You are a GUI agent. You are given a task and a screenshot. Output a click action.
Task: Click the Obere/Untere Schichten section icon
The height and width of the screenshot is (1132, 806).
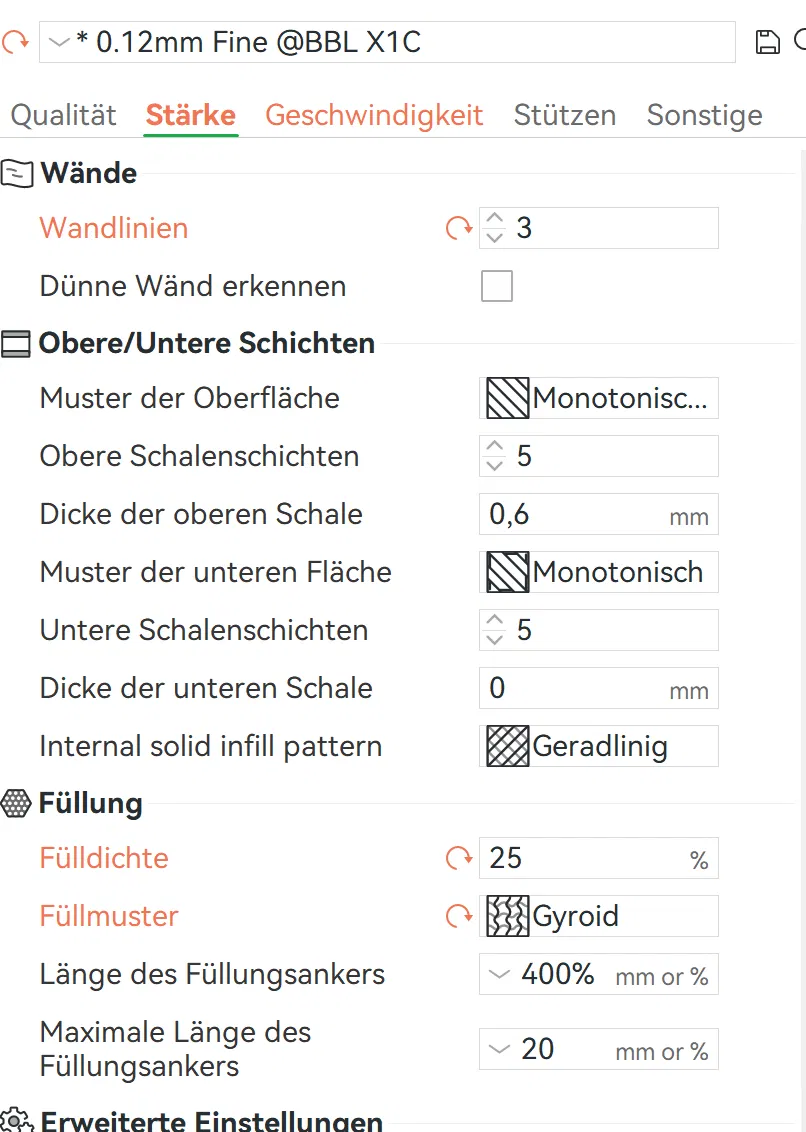coord(17,344)
